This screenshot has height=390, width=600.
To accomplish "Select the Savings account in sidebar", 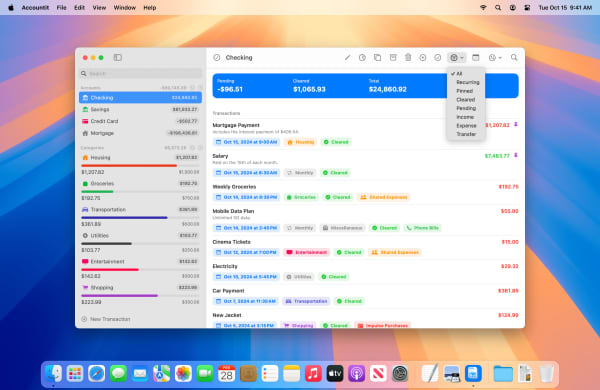I will pyautogui.click(x=140, y=109).
